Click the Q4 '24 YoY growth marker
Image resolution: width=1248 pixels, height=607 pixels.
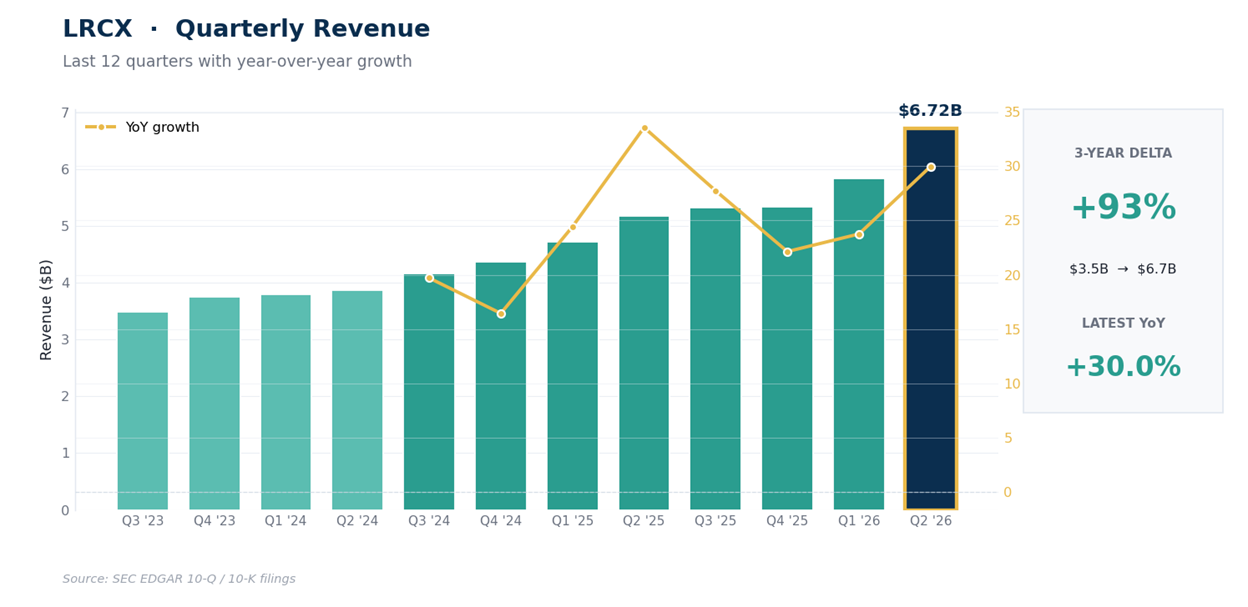(x=501, y=314)
